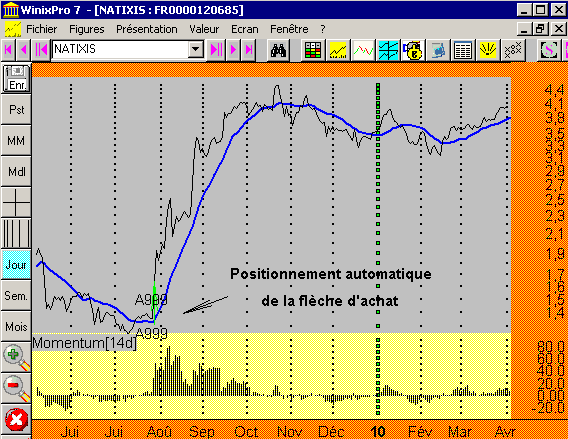The image size is (568, 439).
Task: Select the red-green zigzag curve icon
Action: pyautogui.click(x=363, y=50)
